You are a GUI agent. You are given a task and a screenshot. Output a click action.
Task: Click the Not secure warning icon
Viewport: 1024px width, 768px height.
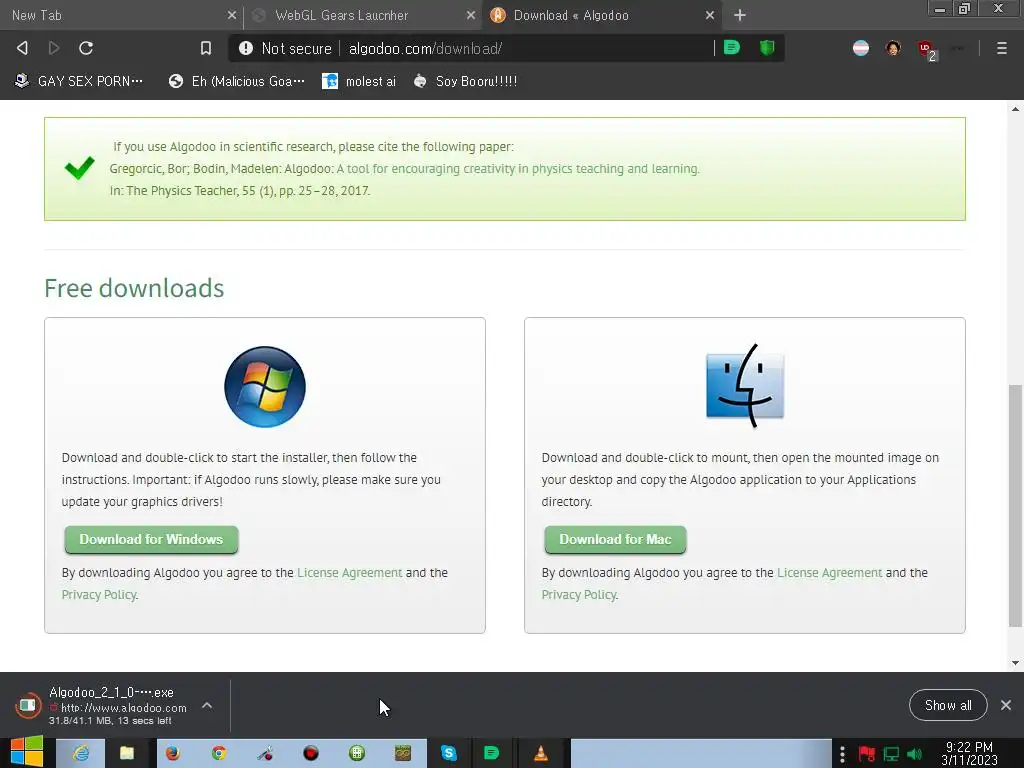pos(246,48)
